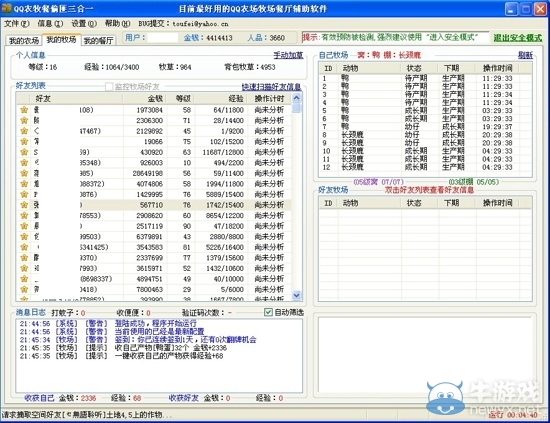Click the 手动加草 link

(x=288, y=55)
